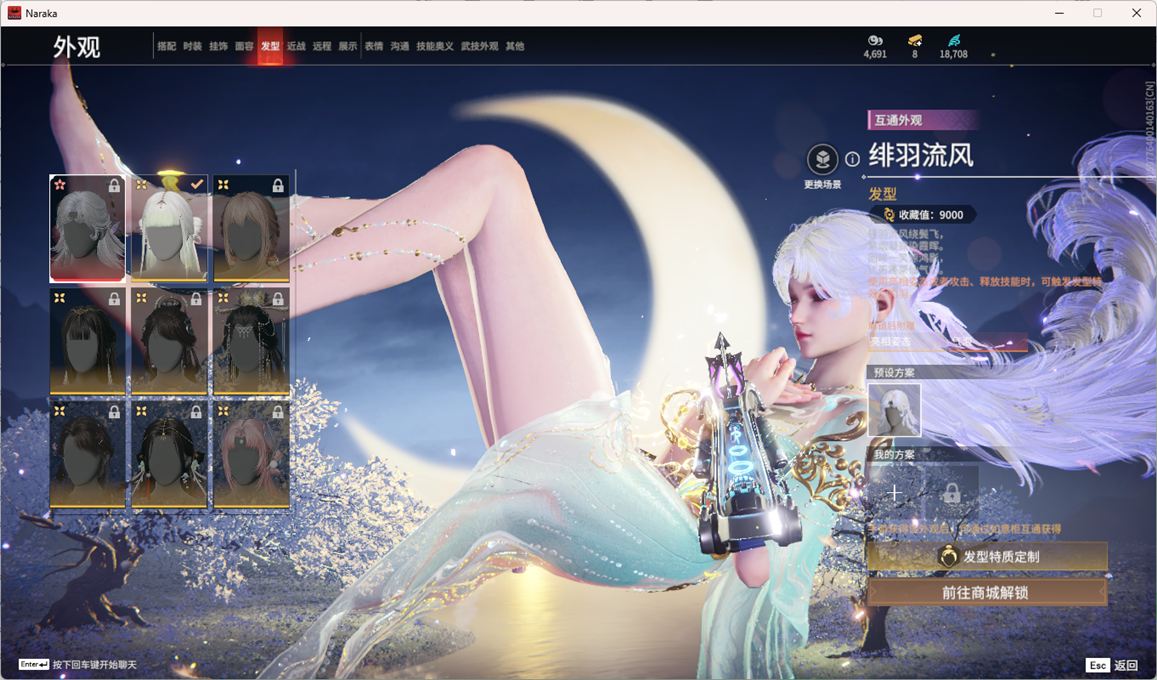Screen dimensions: 1157x680
Task: Click Esc 返回 to go back
Action: pyautogui.click(x=1113, y=665)
